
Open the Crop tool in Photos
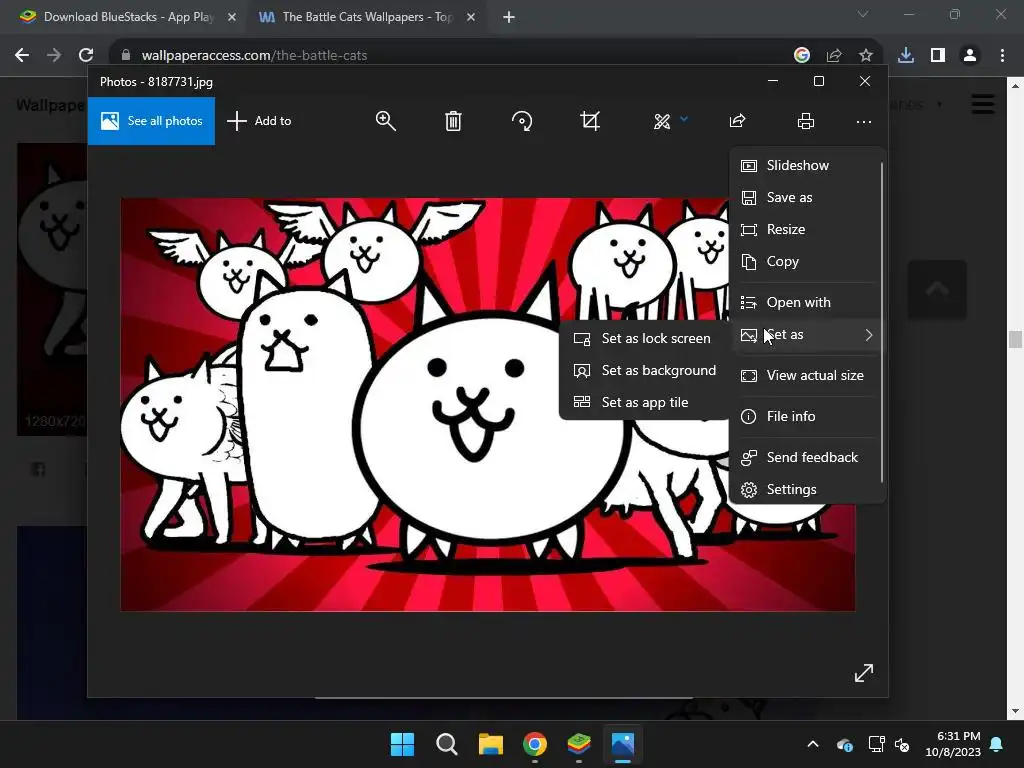[590, 121]
